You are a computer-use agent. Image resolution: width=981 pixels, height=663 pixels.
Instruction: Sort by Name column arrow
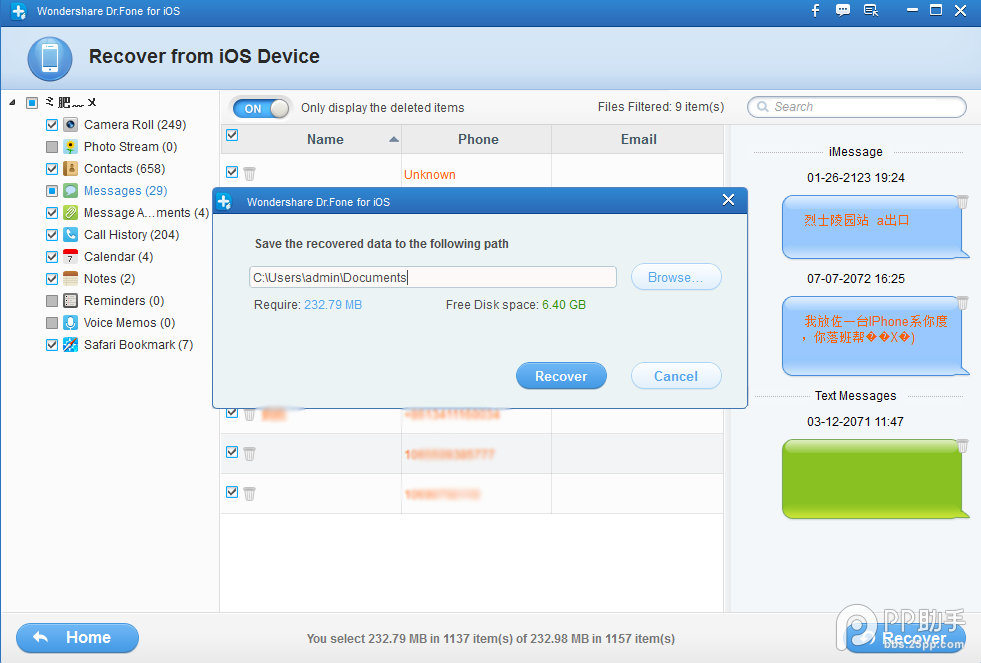pos(394,139)
